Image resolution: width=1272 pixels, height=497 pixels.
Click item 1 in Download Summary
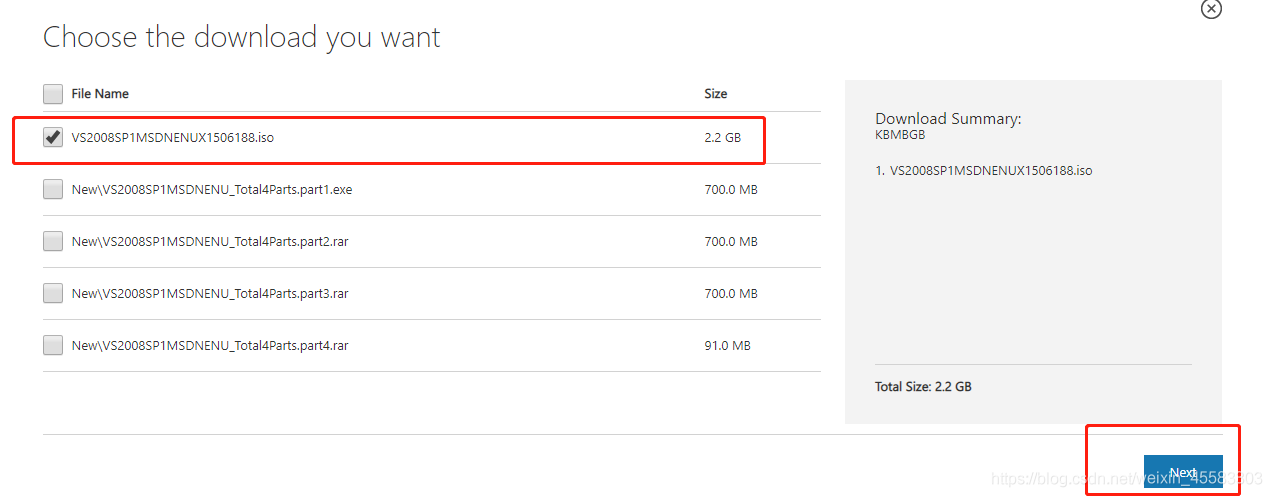(984, 171)
